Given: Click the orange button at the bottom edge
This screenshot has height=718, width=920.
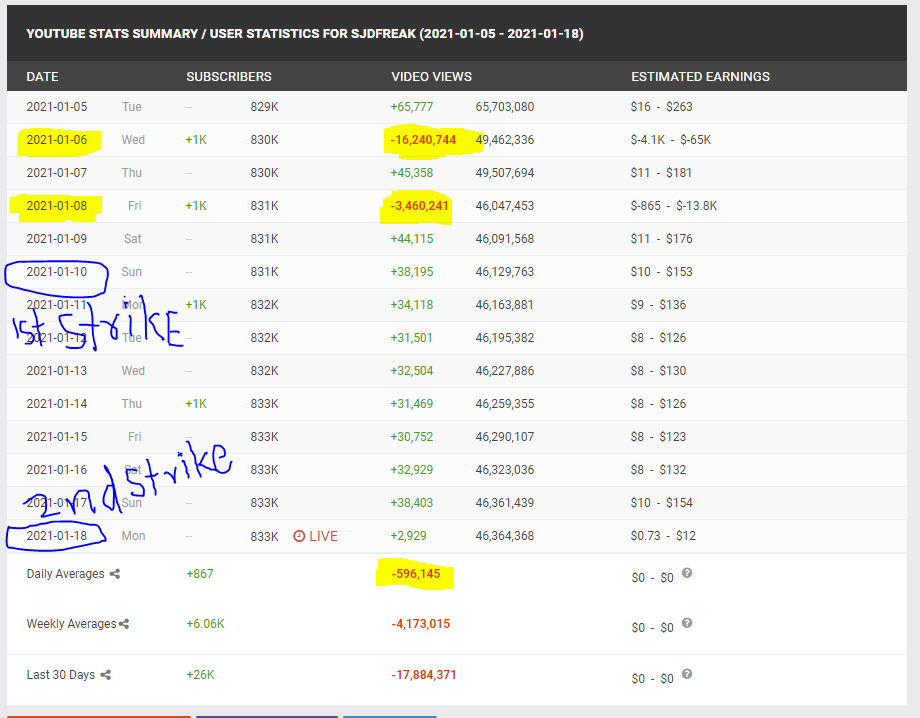Looking at the screenshot, I should point(99,716).
